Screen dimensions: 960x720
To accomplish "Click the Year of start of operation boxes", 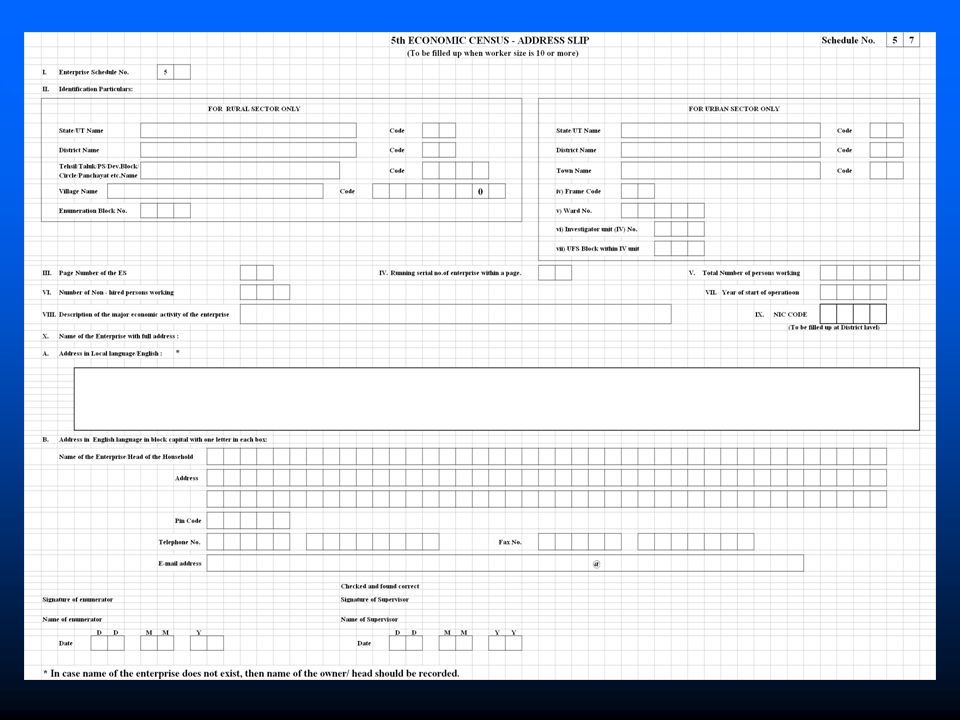I will point(853,292).
